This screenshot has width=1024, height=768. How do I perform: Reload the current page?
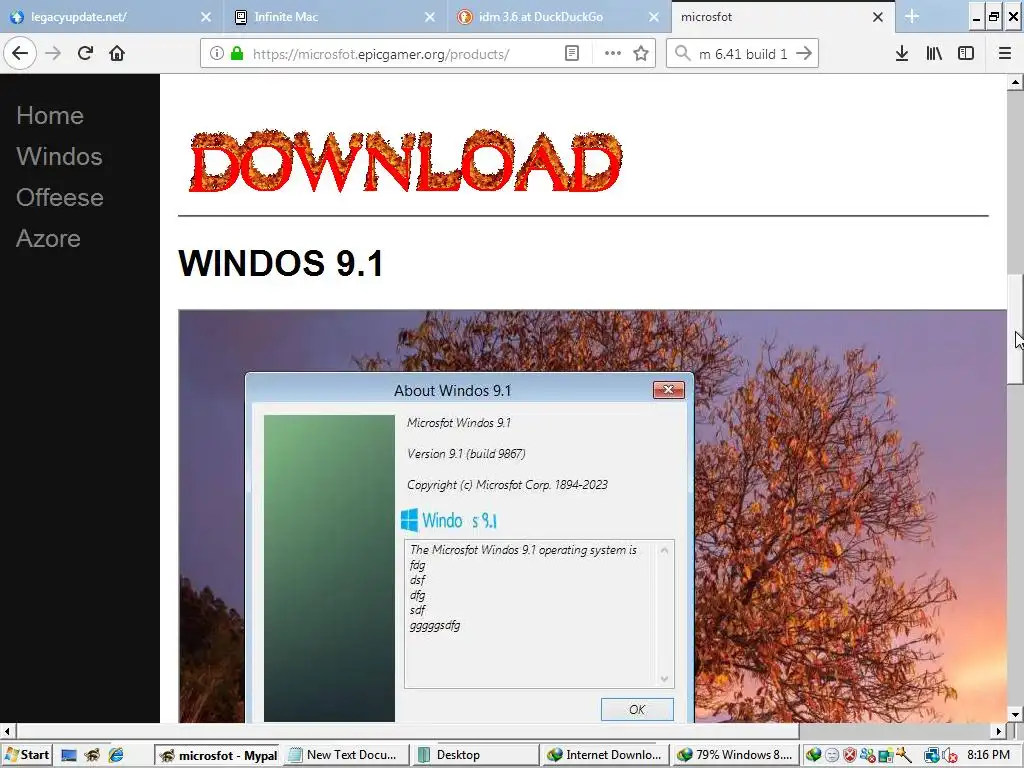[x=86, y=54]
